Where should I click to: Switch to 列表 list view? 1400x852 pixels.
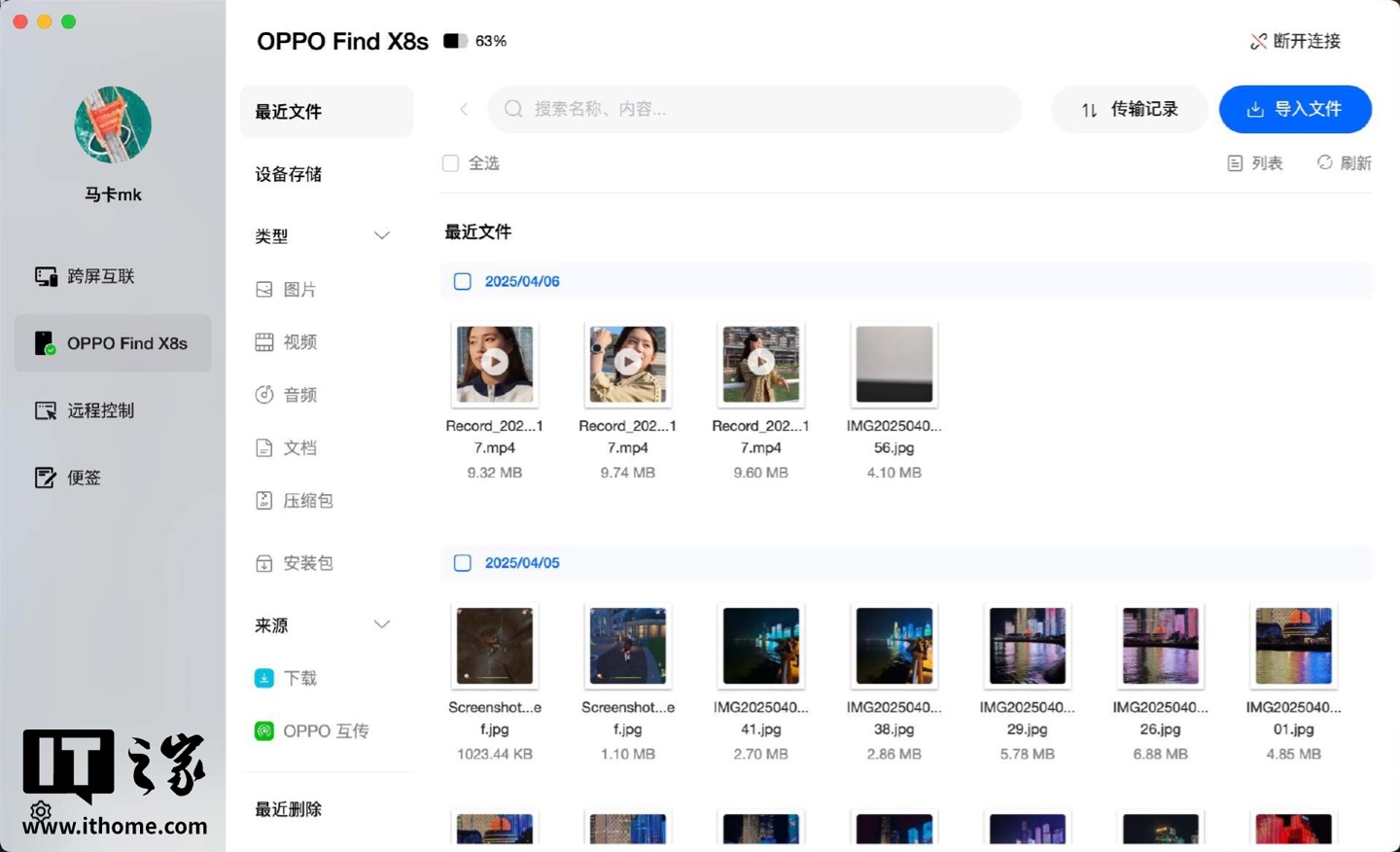tap(1255, 163)
